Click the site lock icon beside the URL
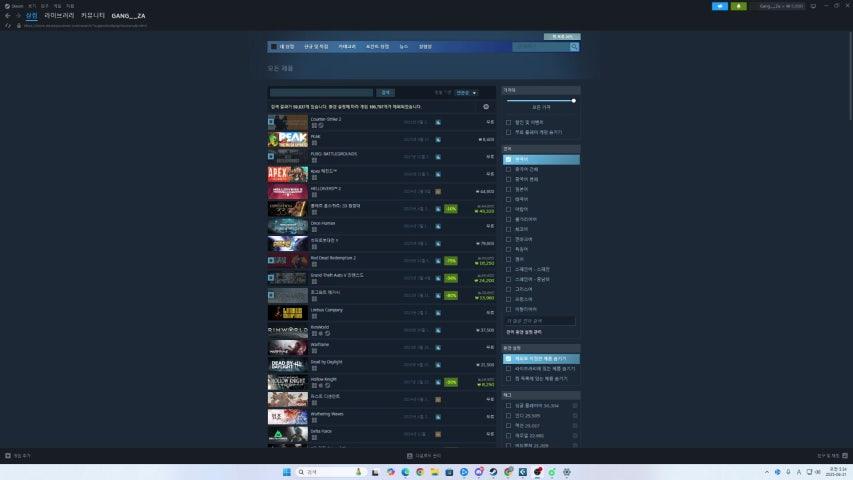The height and width of the screenshot is (480, 853). point(19,26)
